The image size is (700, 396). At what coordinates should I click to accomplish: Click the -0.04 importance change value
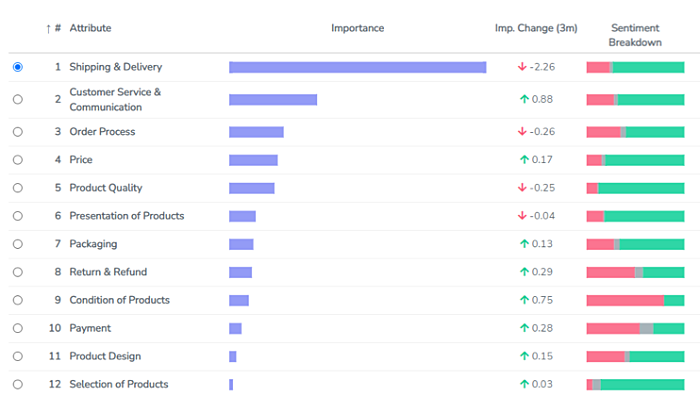[542, 216]
